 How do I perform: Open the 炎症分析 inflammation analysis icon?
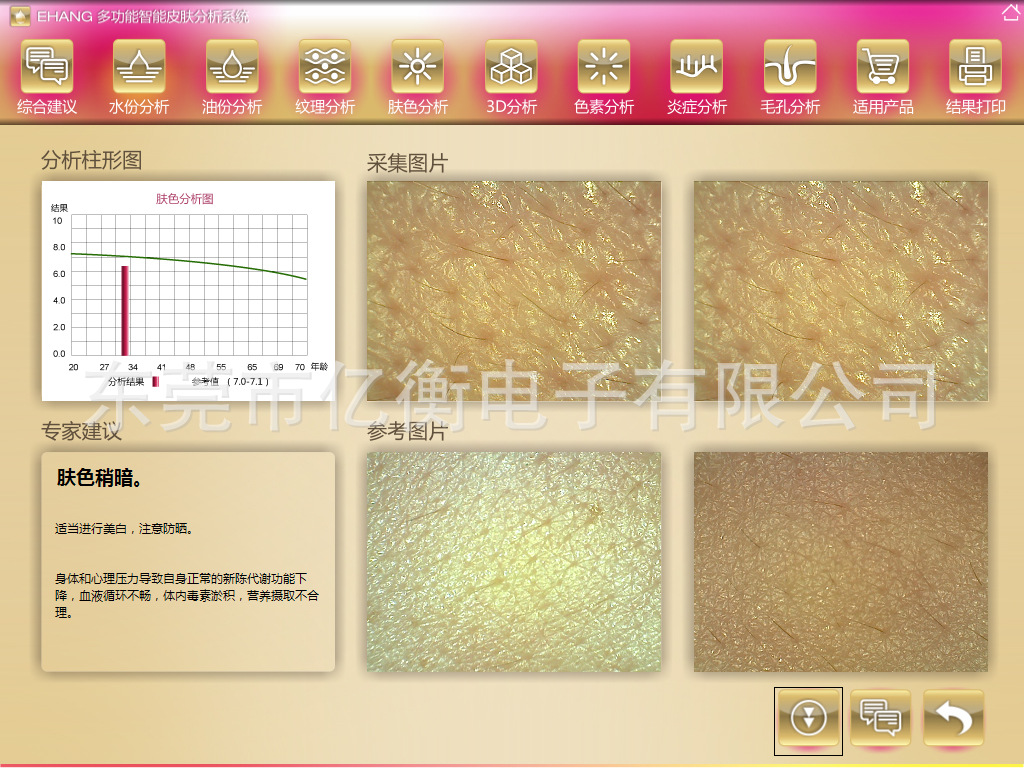(697, 67)
